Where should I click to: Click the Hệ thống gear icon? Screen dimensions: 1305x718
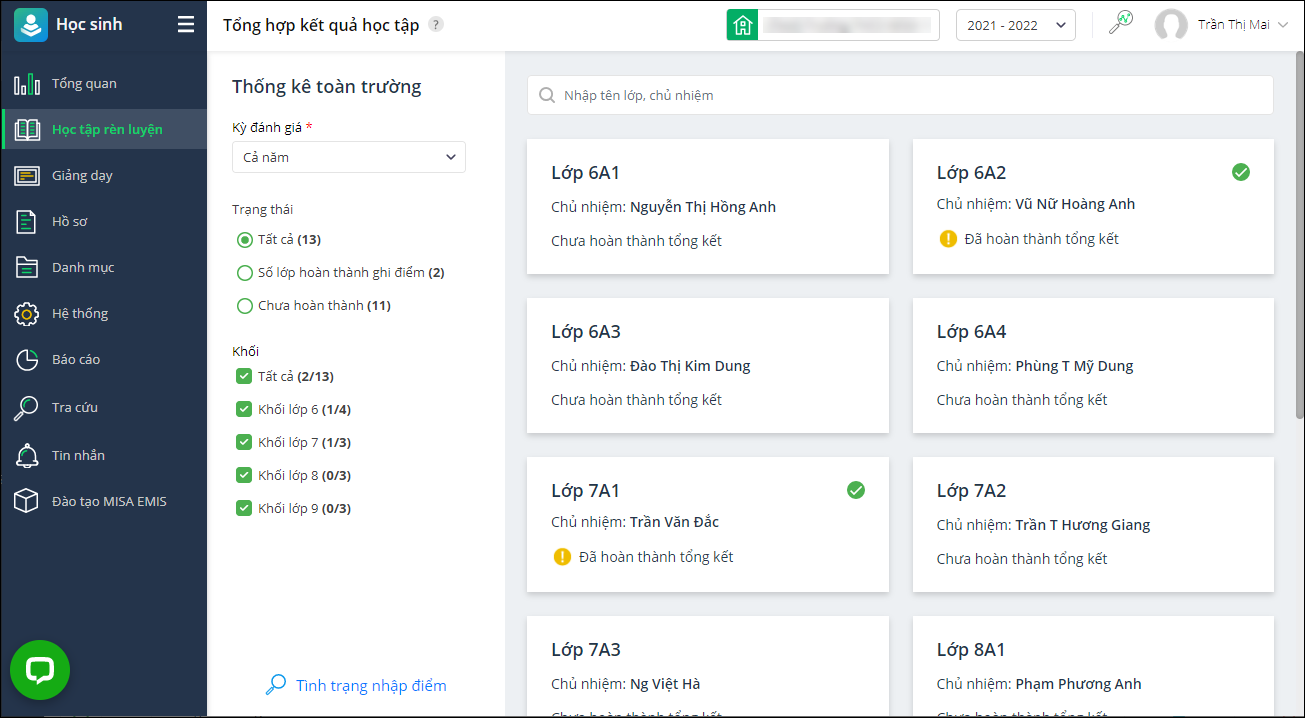[27, 314]
